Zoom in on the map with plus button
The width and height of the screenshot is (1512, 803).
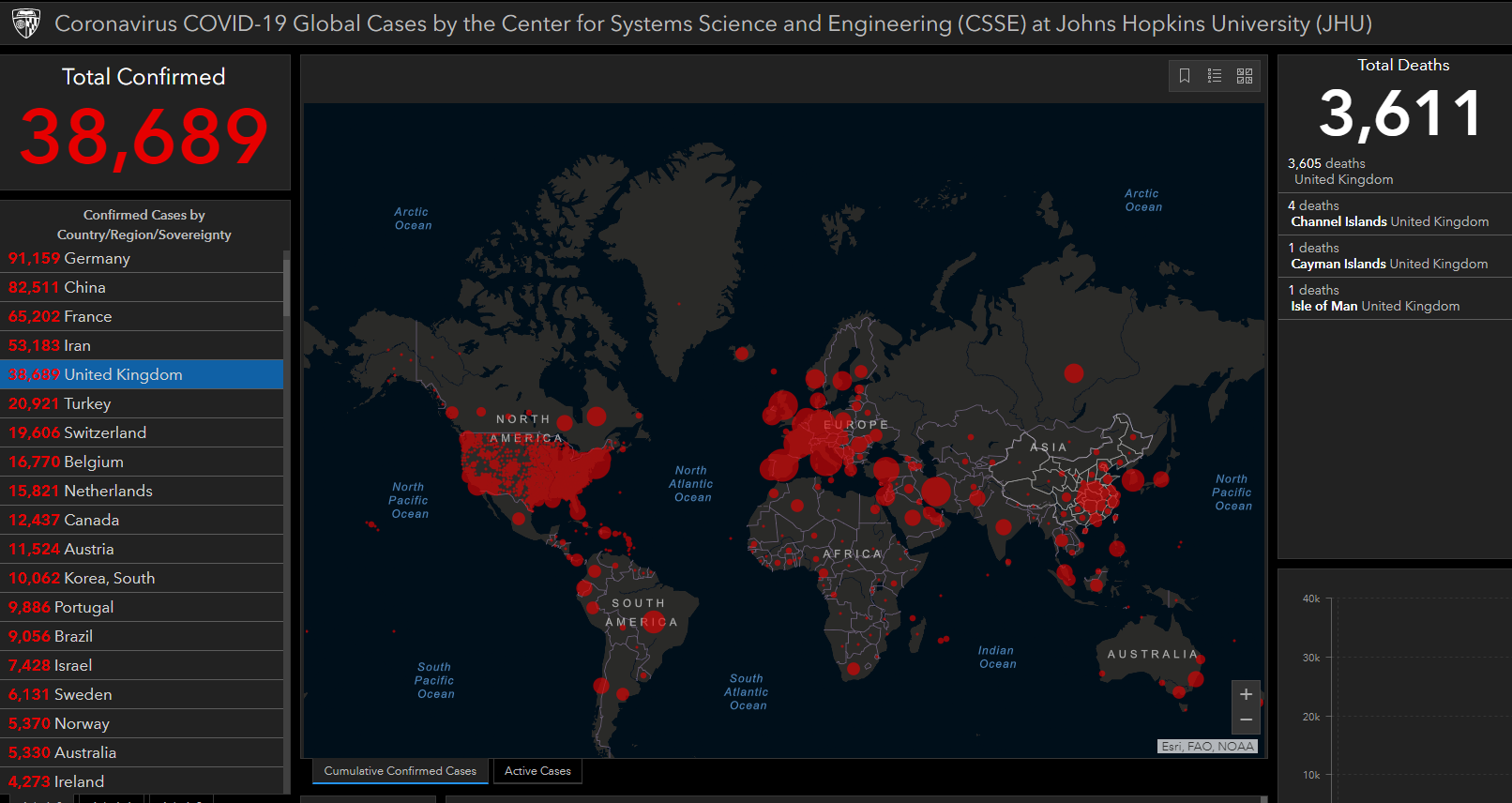click(x=1246, y=694)
